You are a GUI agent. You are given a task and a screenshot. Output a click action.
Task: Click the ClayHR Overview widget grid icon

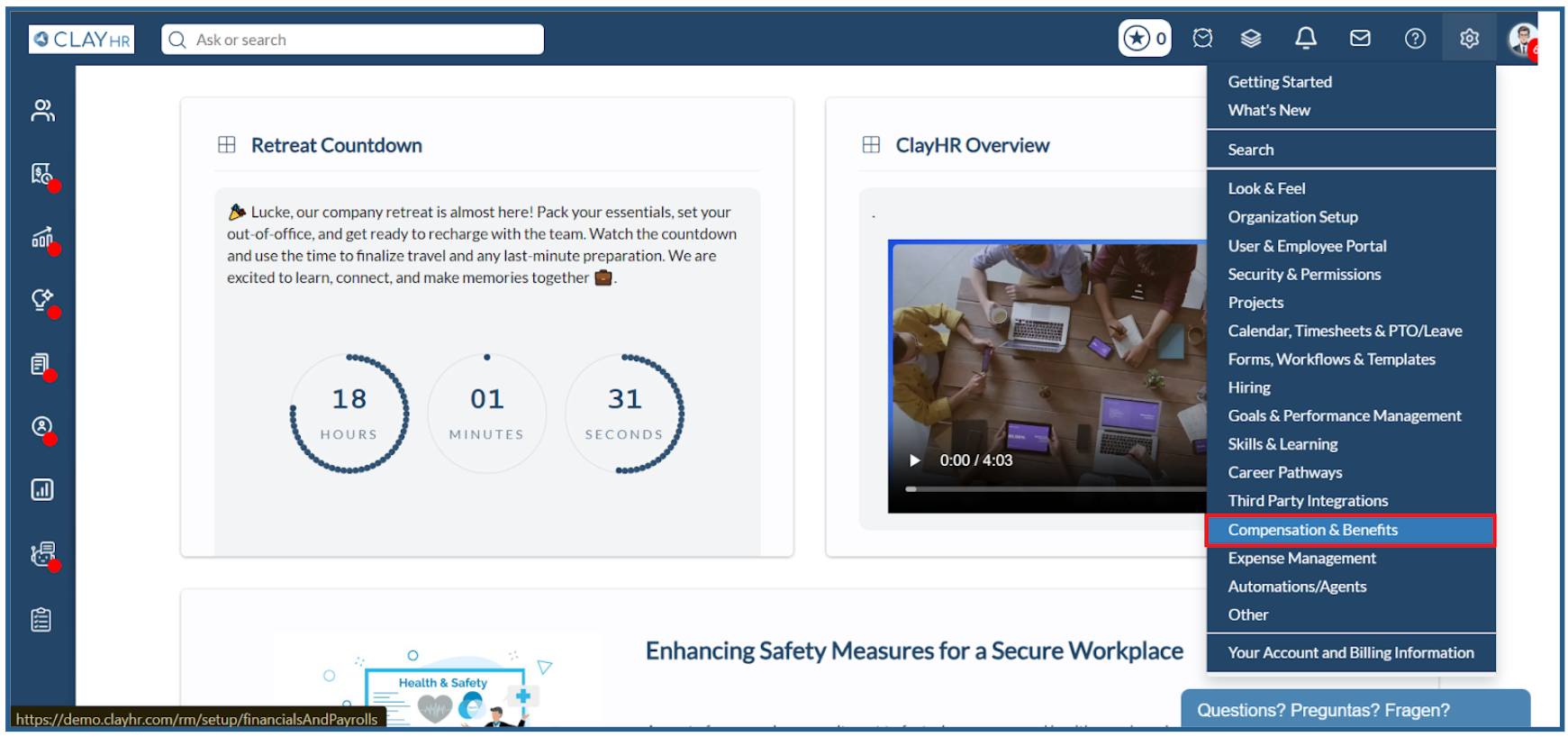click(871, 145)
